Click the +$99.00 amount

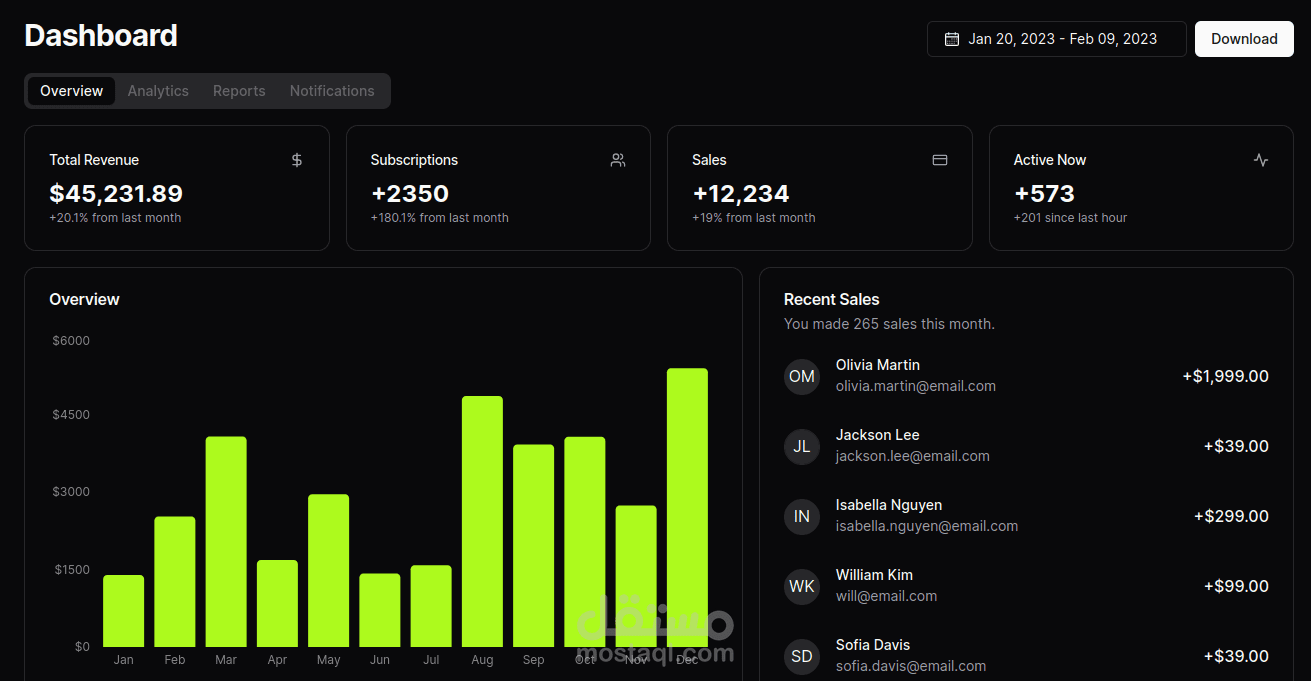pyautogui.click(x=1236, y=586)
